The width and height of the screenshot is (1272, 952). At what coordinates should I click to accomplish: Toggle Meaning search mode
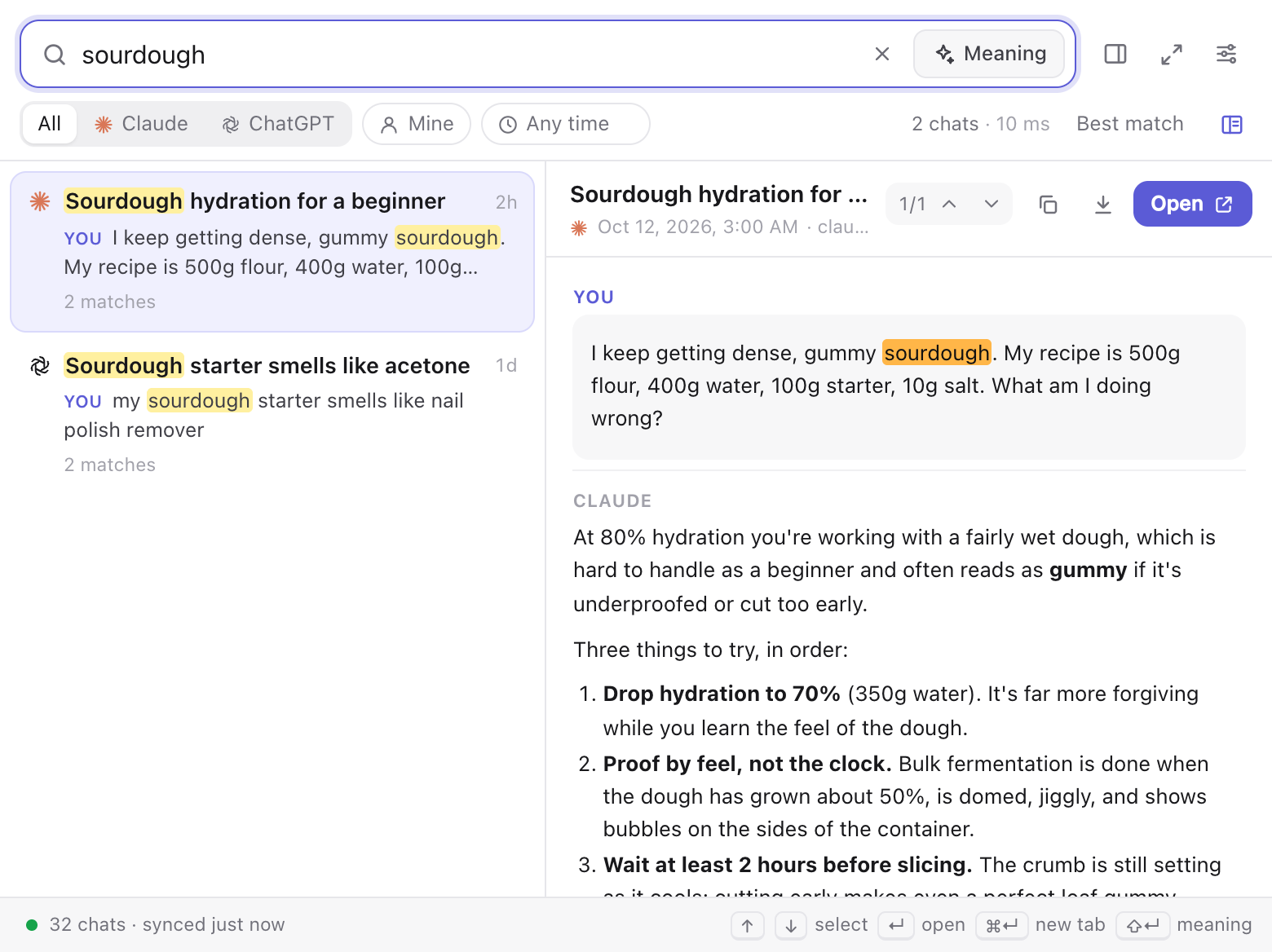pyautogui.click(x=989, y=54)
